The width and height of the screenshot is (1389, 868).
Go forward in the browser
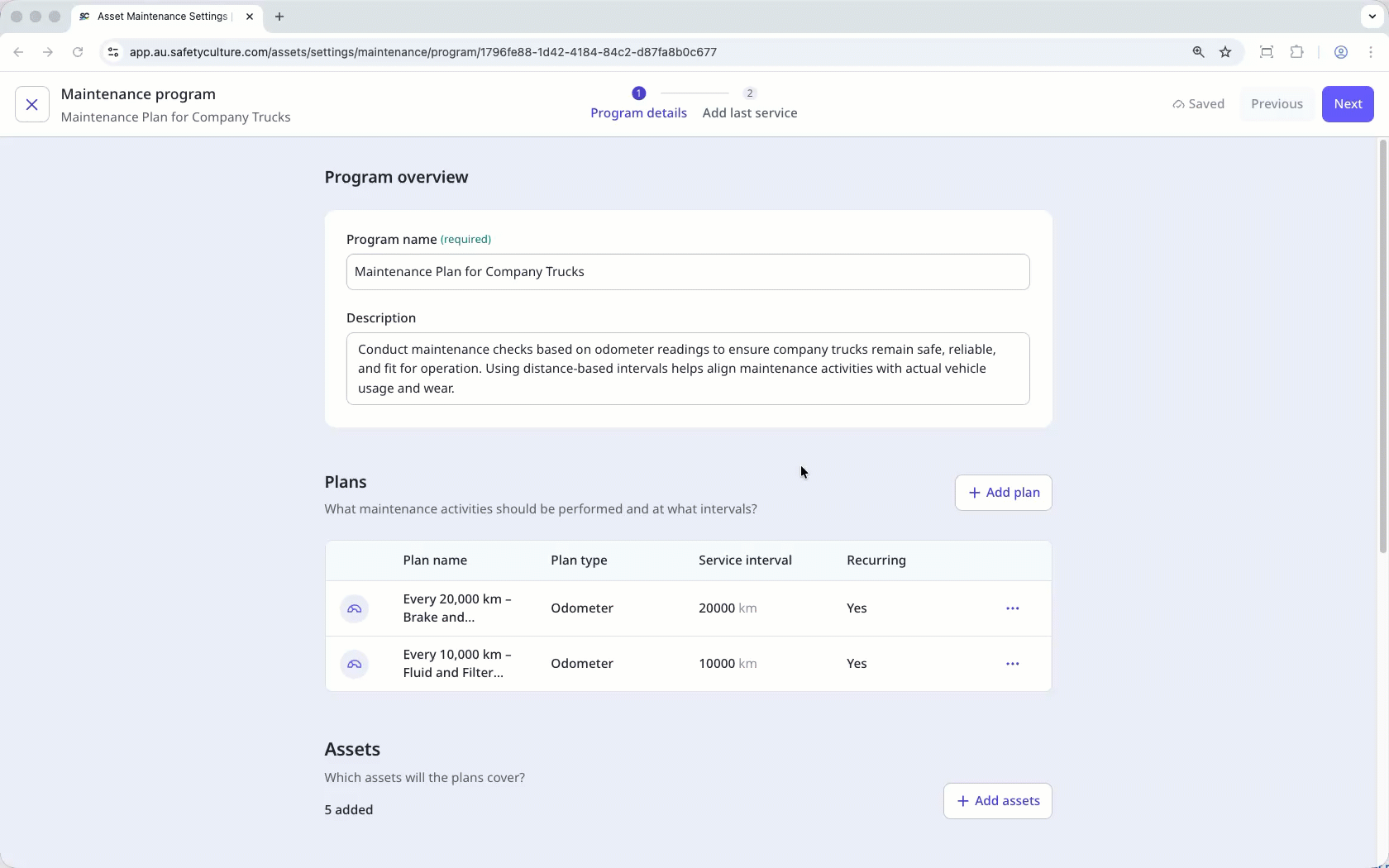coord(48,52)
